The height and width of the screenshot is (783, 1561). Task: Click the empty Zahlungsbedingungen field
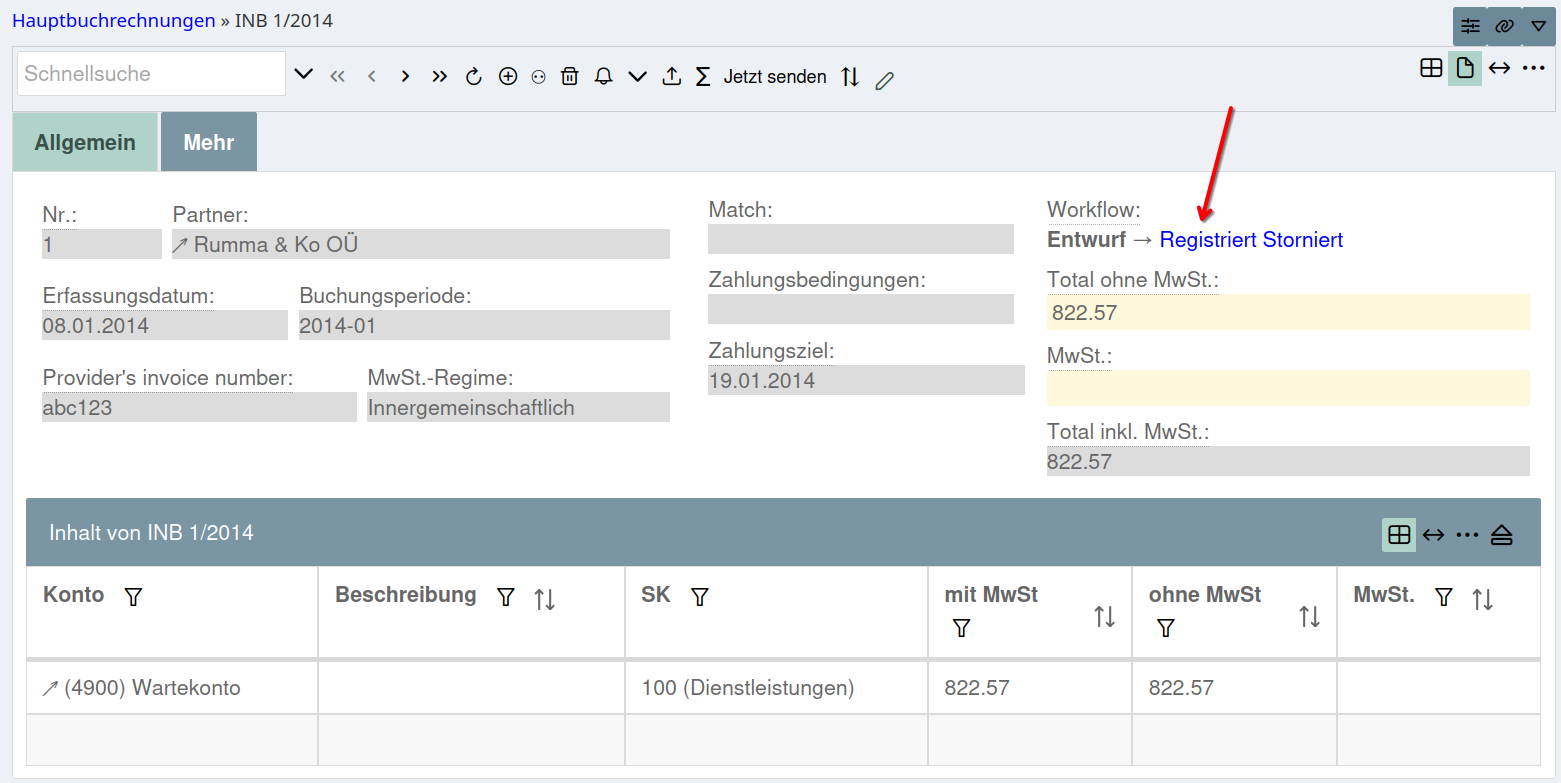click(x=861, y=309)
